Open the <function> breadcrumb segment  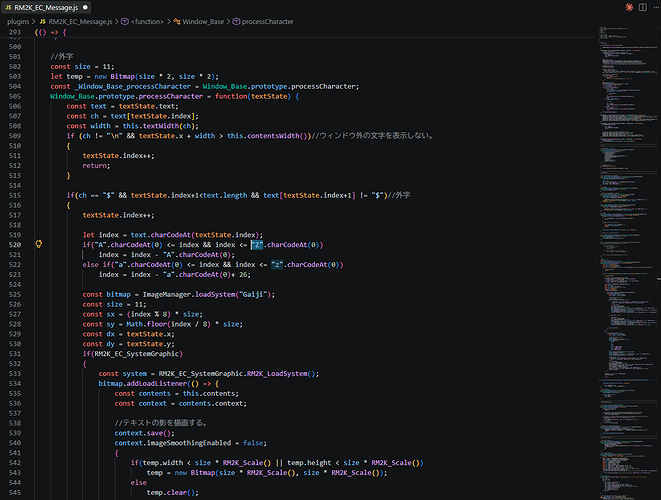(x=147, y=22)
